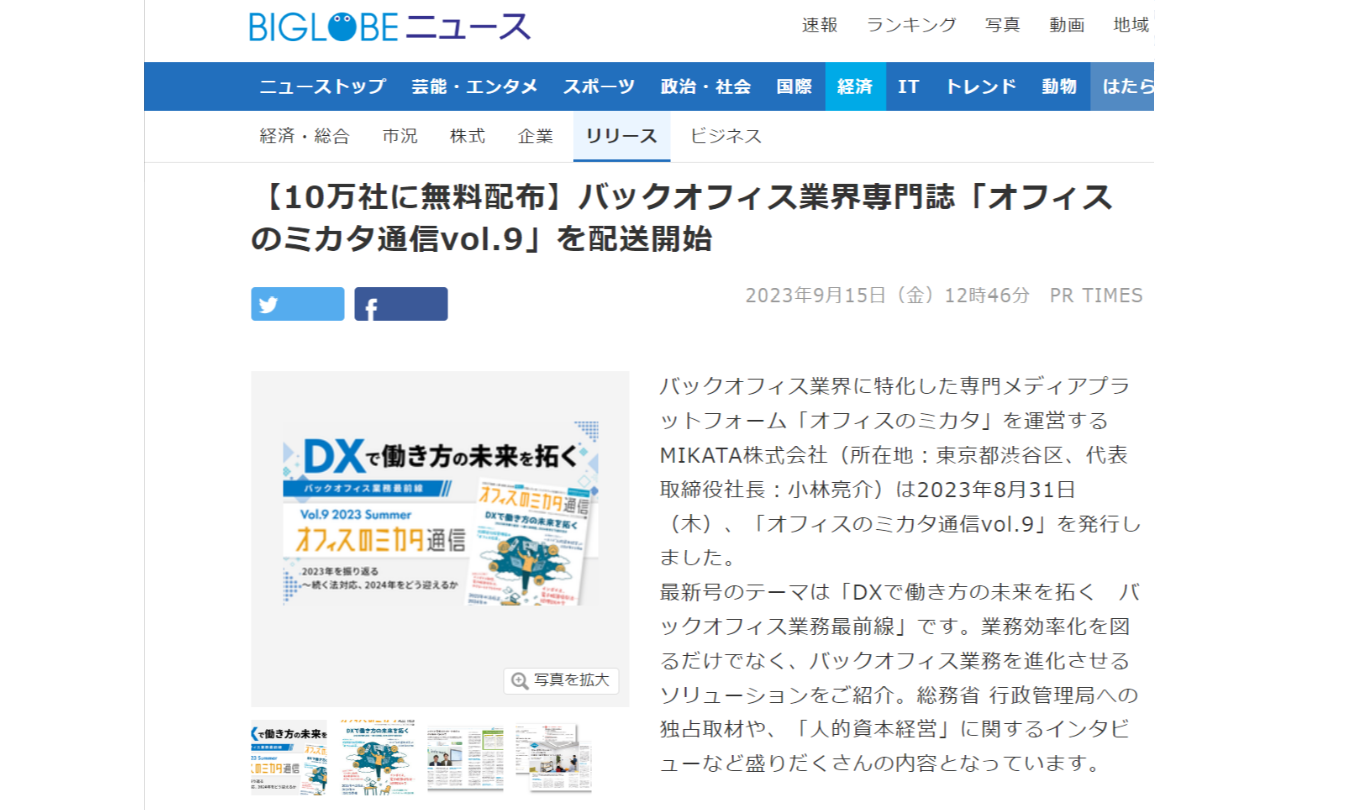1350x810 pixels.
Task: Select third thumbnail with green page spread
Action: [465, 758]
